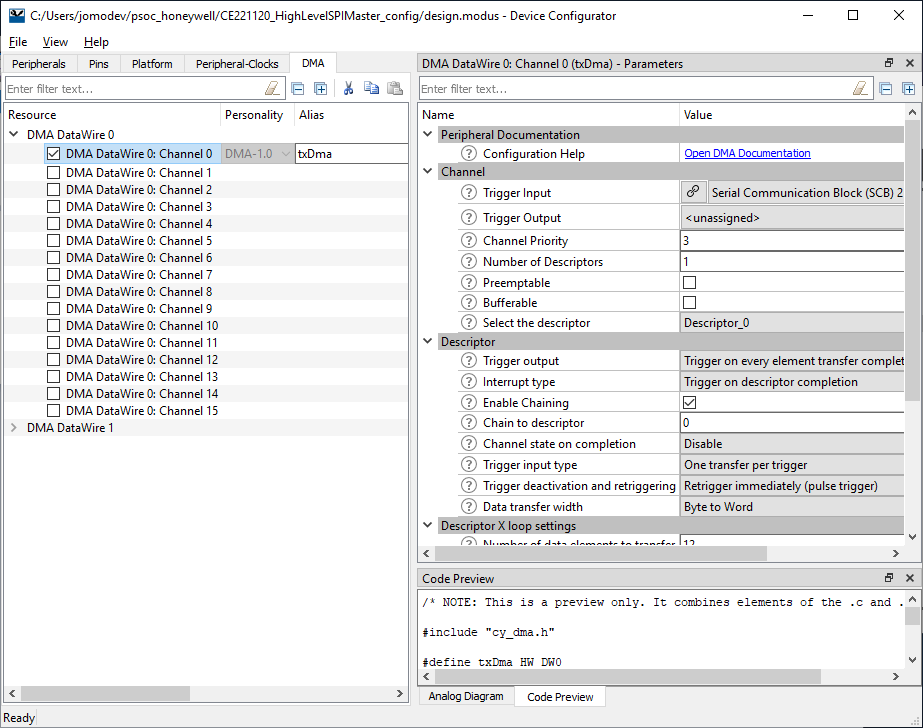Click the paste icon in DMA toolbar

[x=395, y=88]
